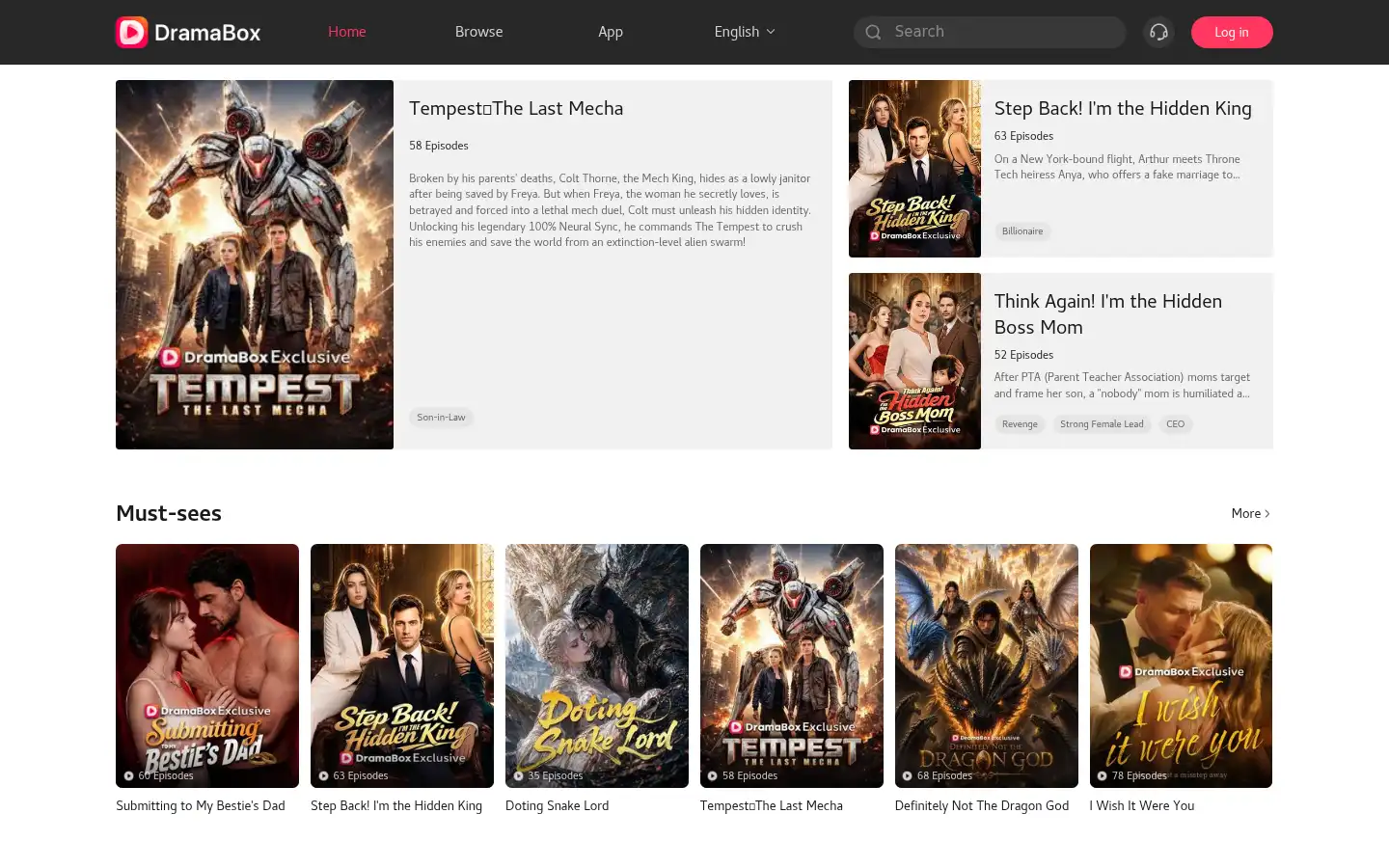1389x868 pixels.
Task: Select the Revenge tag
Action: [x=1020, y=424]
